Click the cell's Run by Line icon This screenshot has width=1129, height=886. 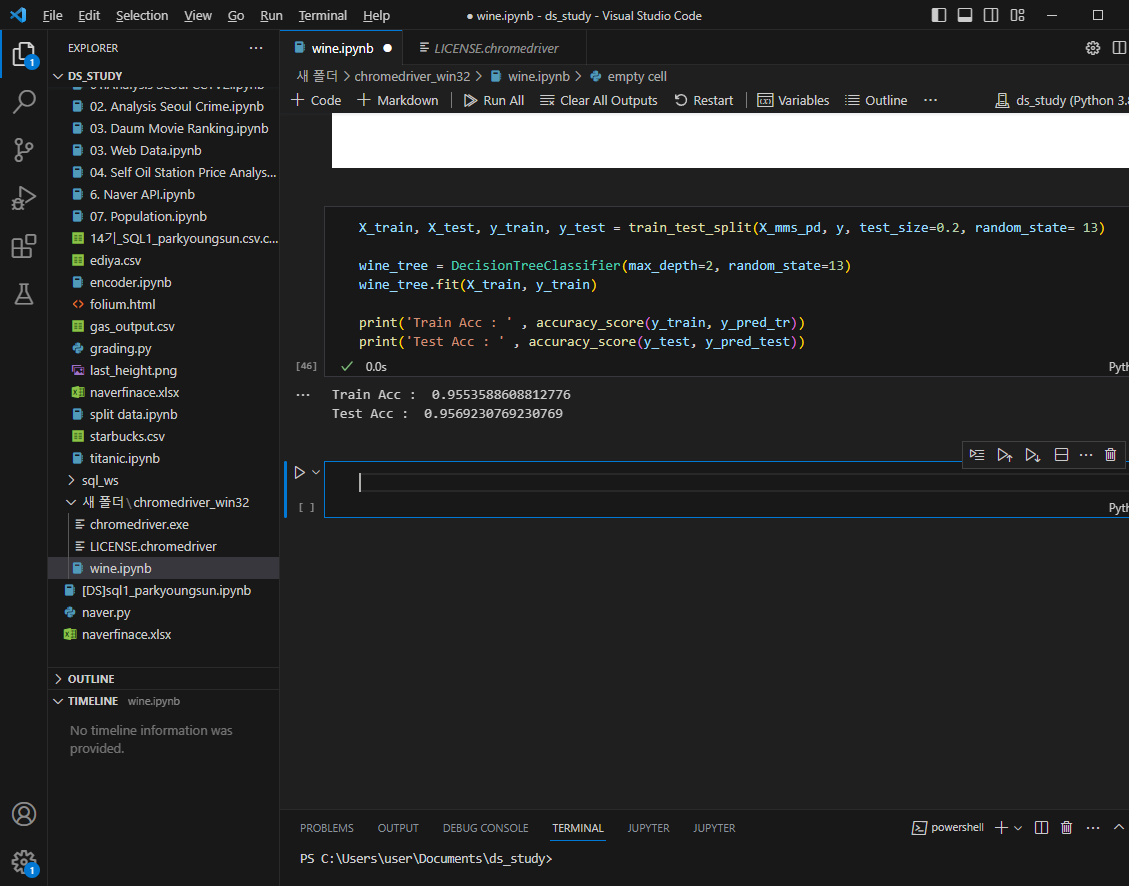tap(977, 455)
